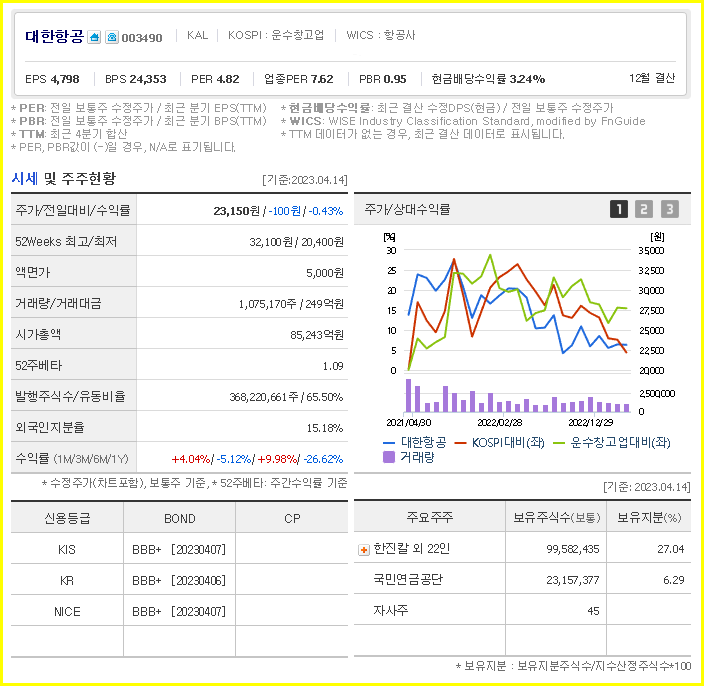
Task: Click the 보유주식수(보통) column header
Action: [x=556, y=517]
